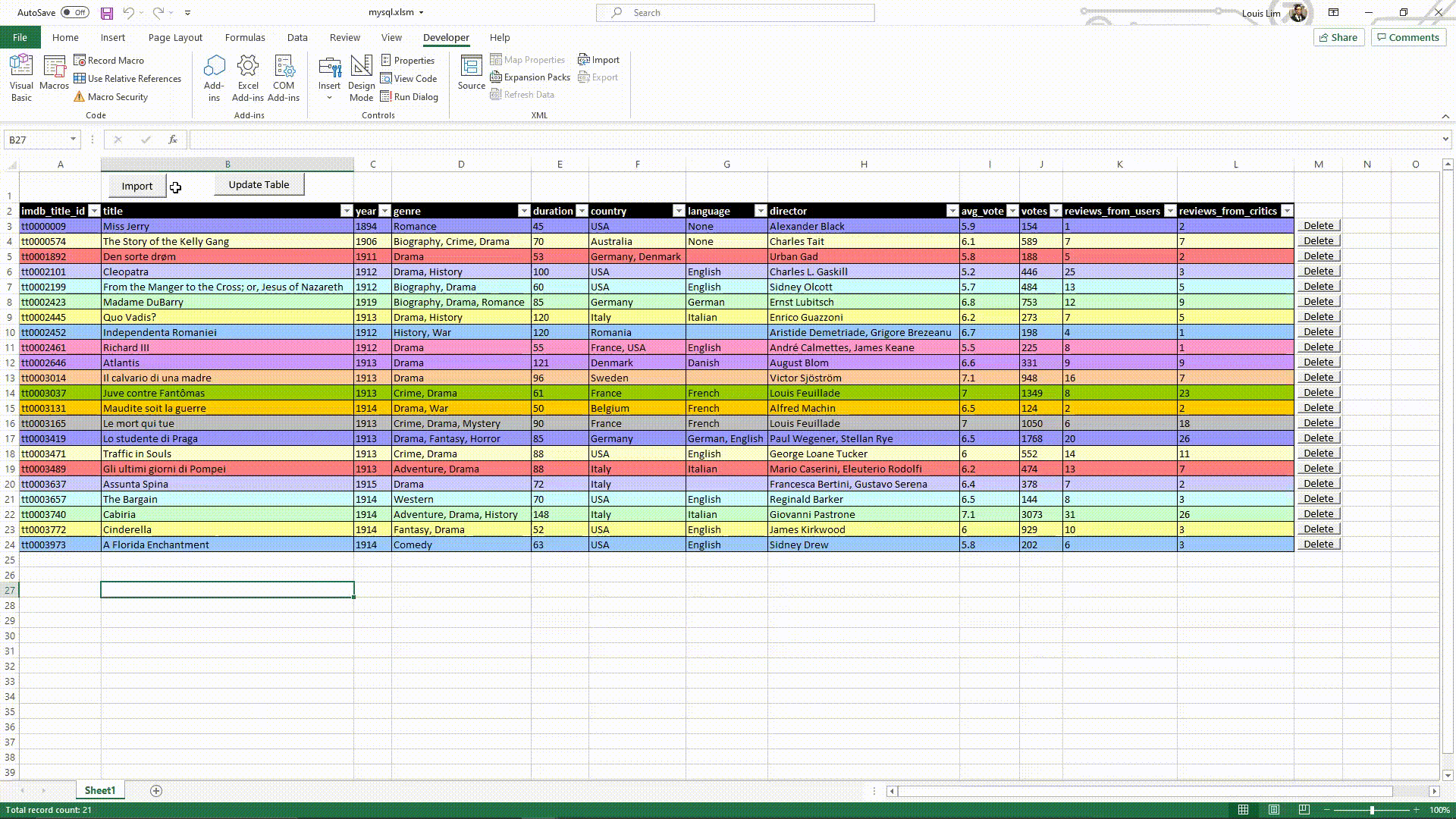Click the Update Table button
Image resolution: width=1456 pixels, height=819 pixels.
pos(259,184)
